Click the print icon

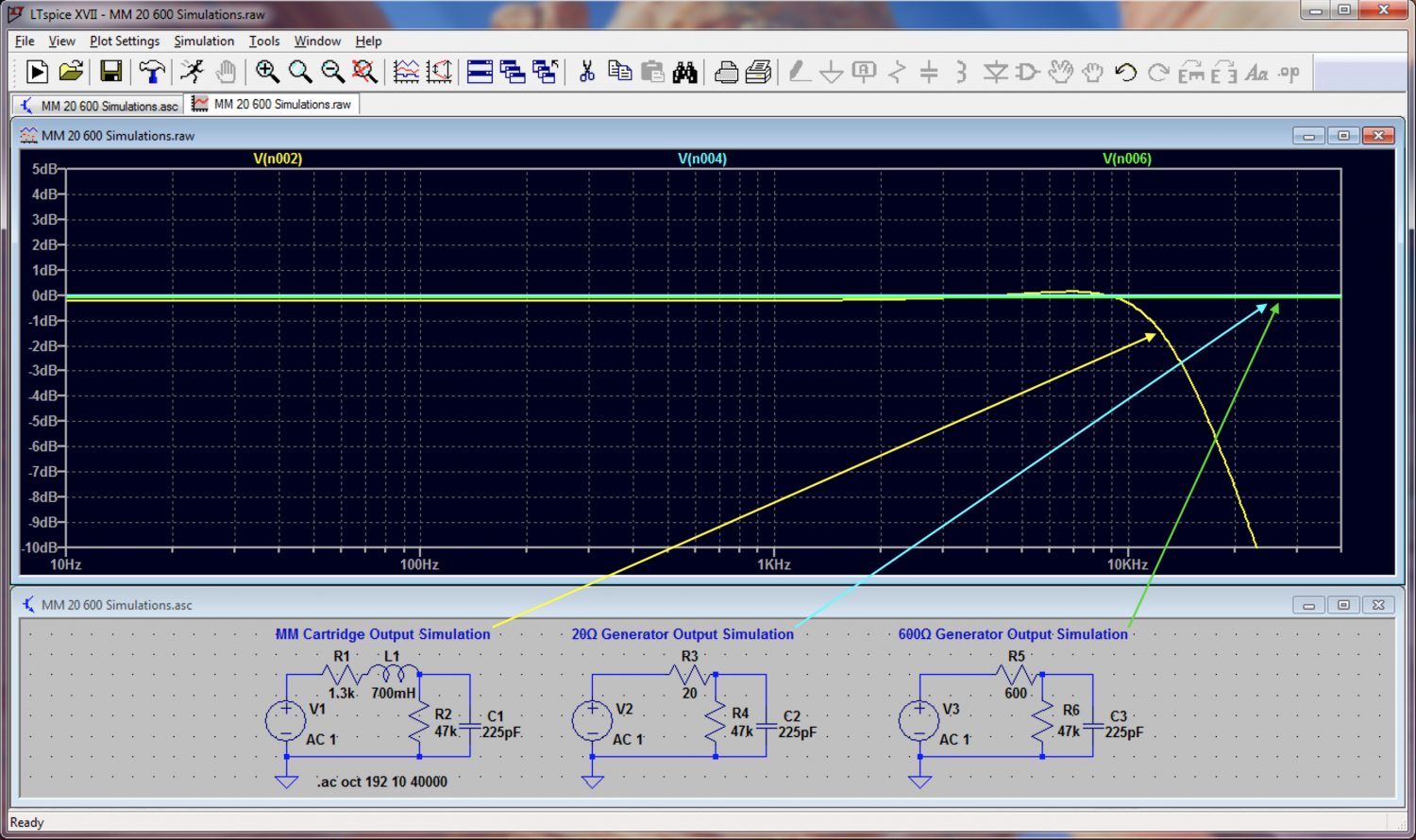pos(758,72)
